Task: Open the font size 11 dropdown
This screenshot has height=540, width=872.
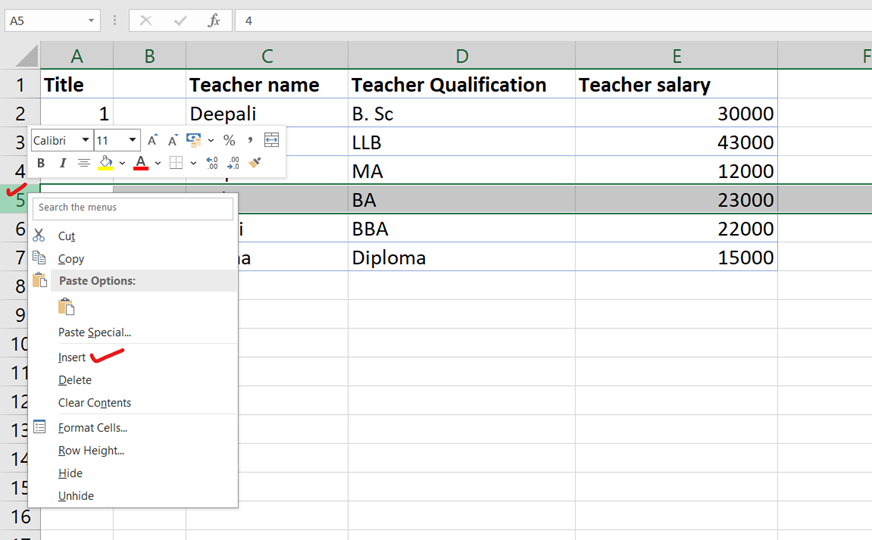Action: click(132, 141)
